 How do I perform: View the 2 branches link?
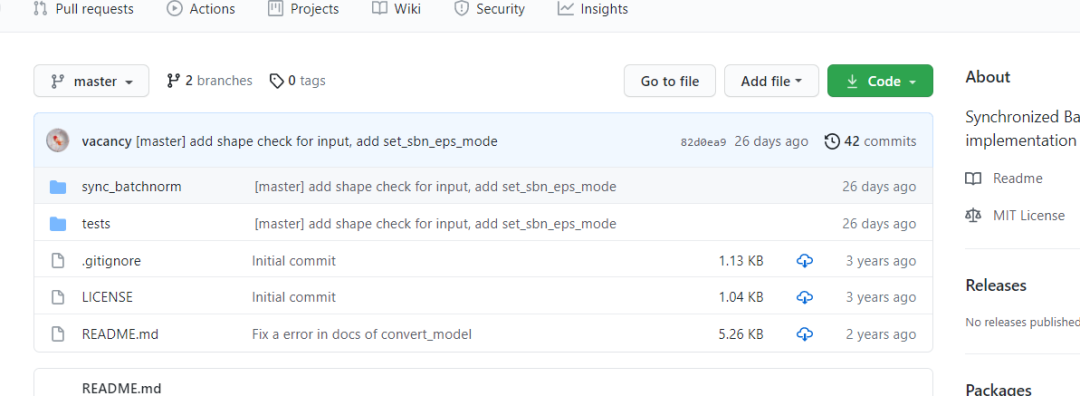(209, 81)
